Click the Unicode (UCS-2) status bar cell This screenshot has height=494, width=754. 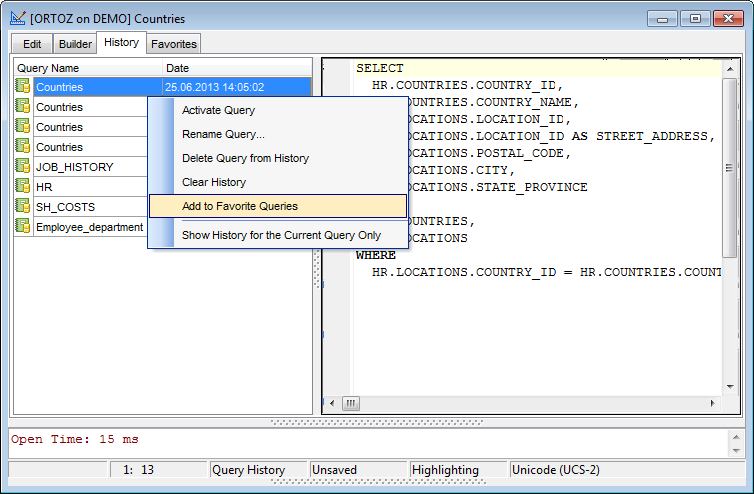click(x=627, y=469)
